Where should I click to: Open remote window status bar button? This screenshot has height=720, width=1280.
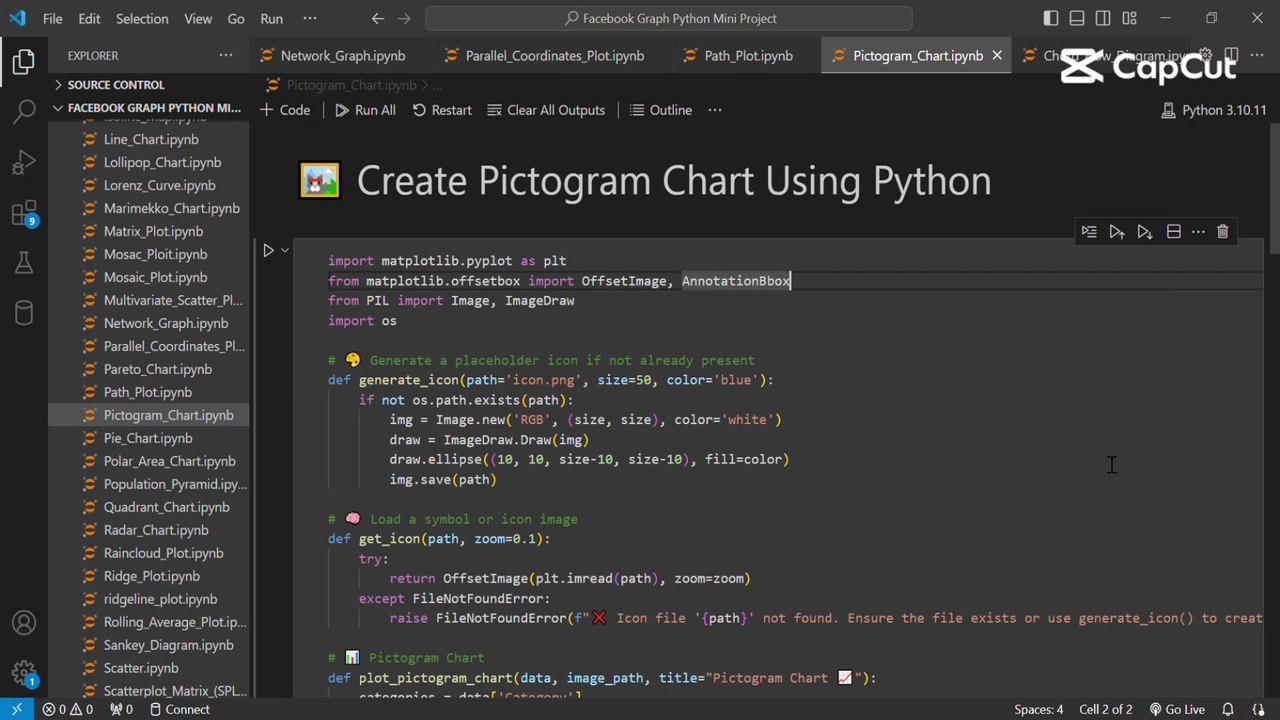coord(16,710)
